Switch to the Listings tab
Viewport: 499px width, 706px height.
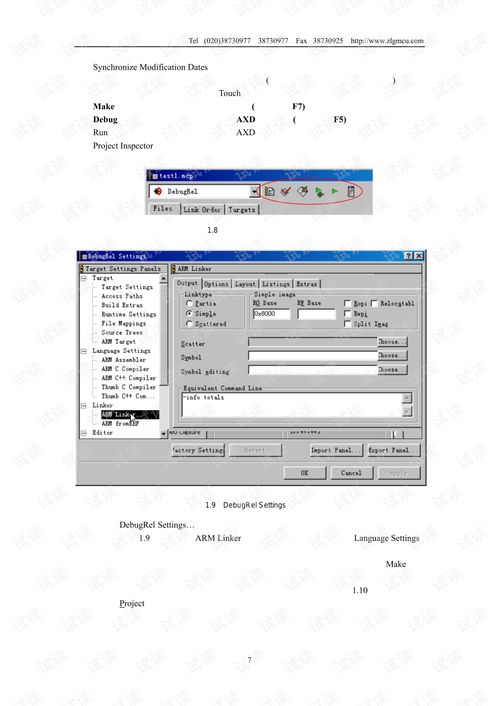pos(276,284)
